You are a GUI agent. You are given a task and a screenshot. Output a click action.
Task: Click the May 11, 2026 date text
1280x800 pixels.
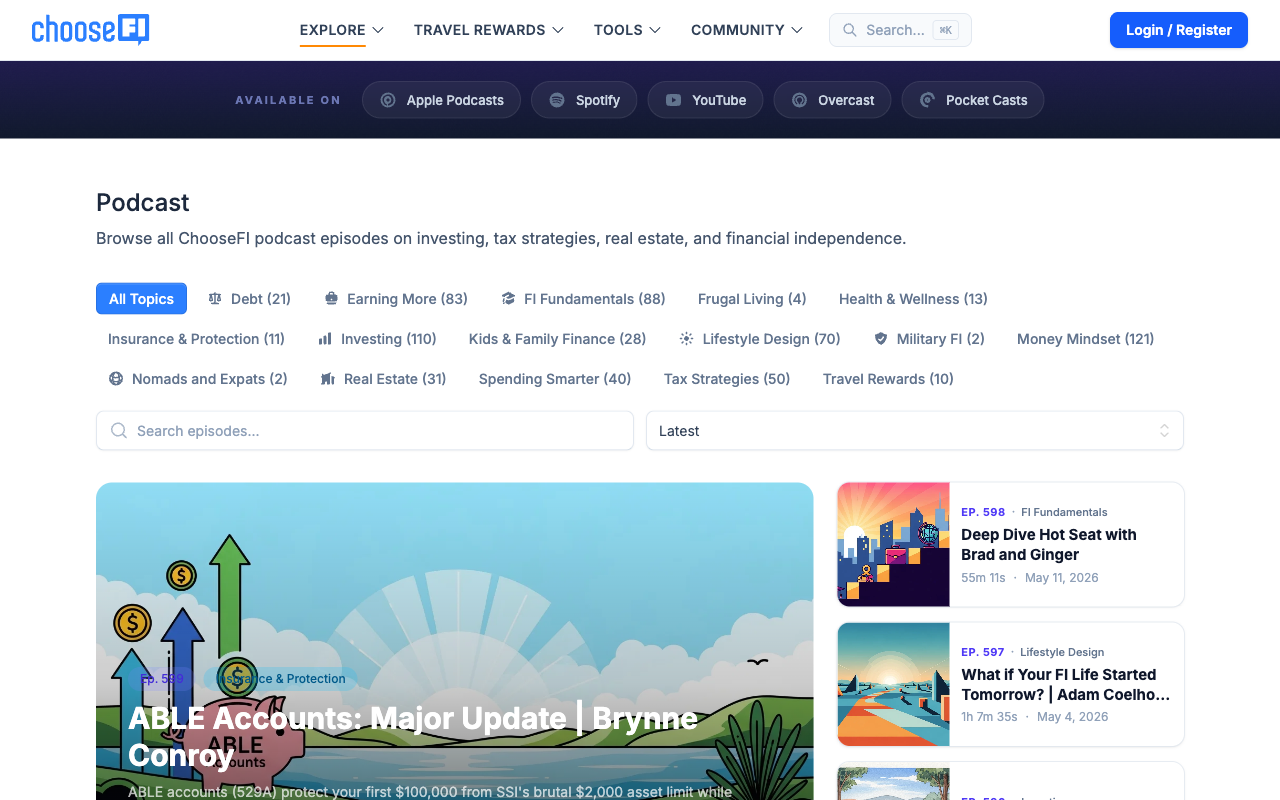click(x=1062, y=577)
